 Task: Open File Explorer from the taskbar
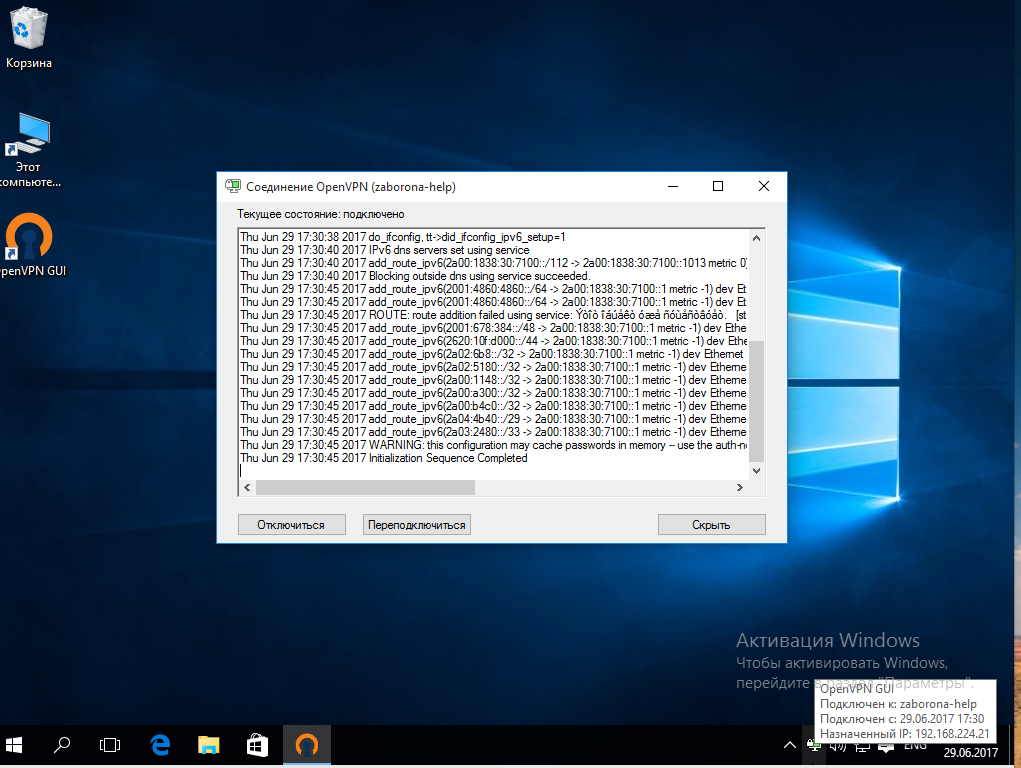pyautogui.click(x=209, y=745)
